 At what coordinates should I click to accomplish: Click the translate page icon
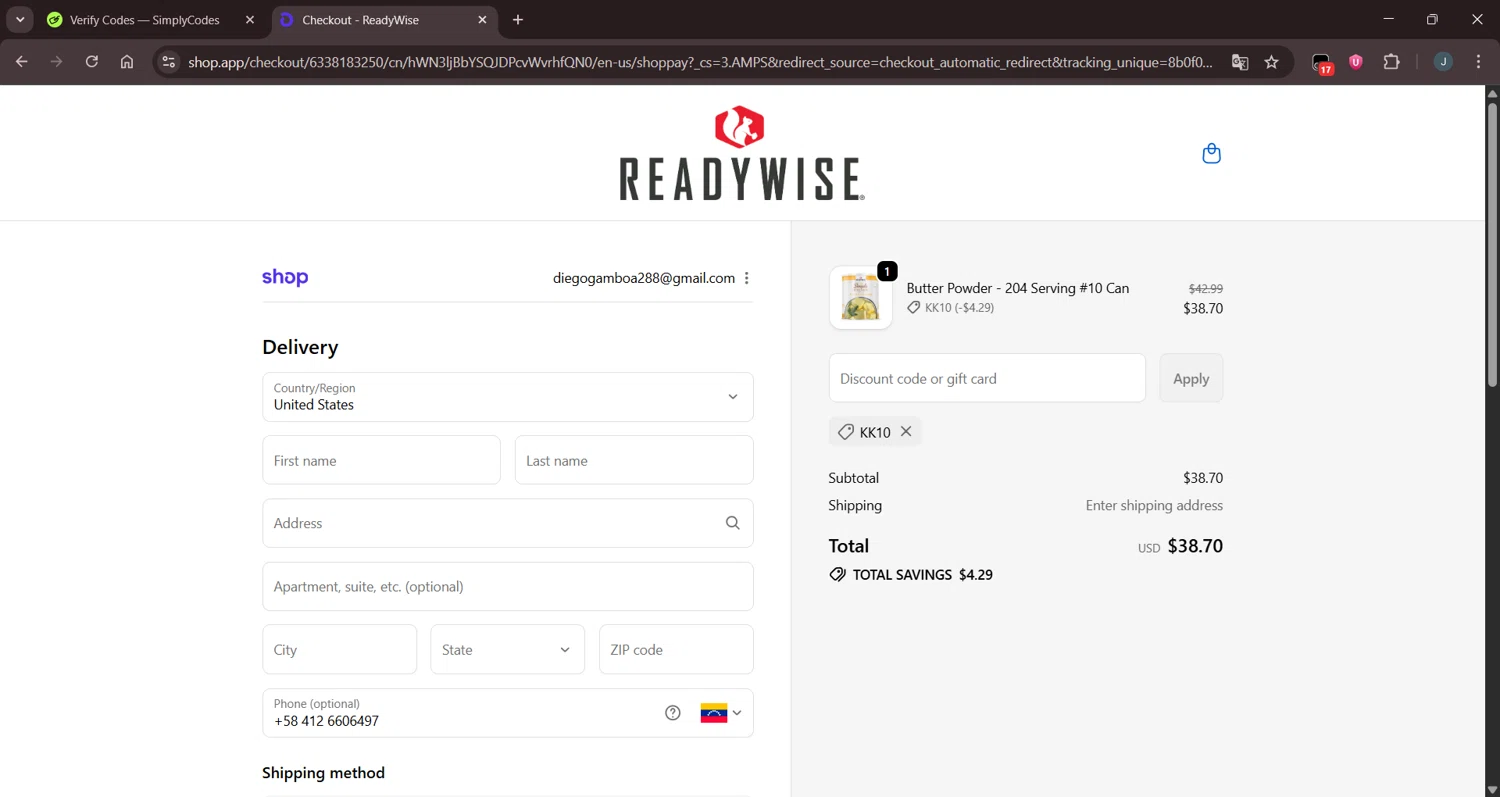[1240, 62]
